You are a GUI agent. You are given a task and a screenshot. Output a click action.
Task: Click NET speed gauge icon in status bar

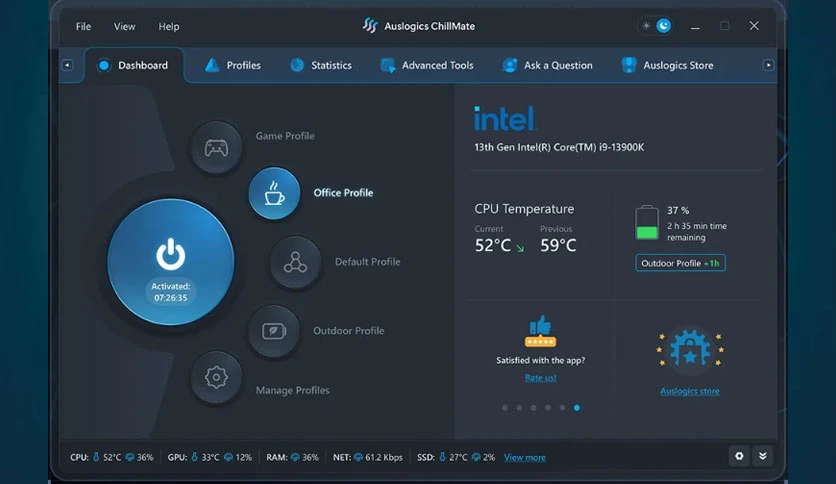point(358,457)
